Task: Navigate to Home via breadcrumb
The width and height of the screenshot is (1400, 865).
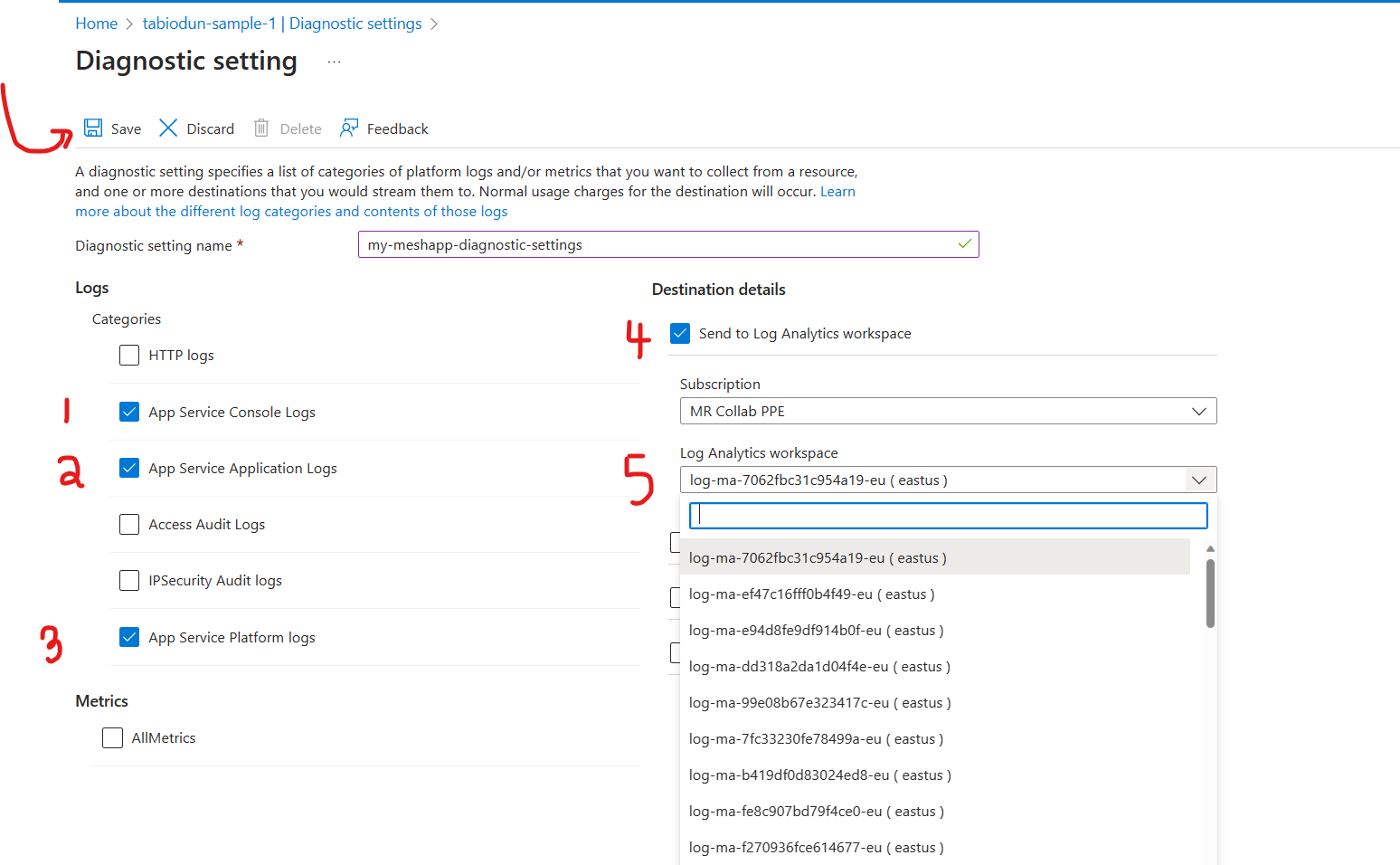Action: 96,23
